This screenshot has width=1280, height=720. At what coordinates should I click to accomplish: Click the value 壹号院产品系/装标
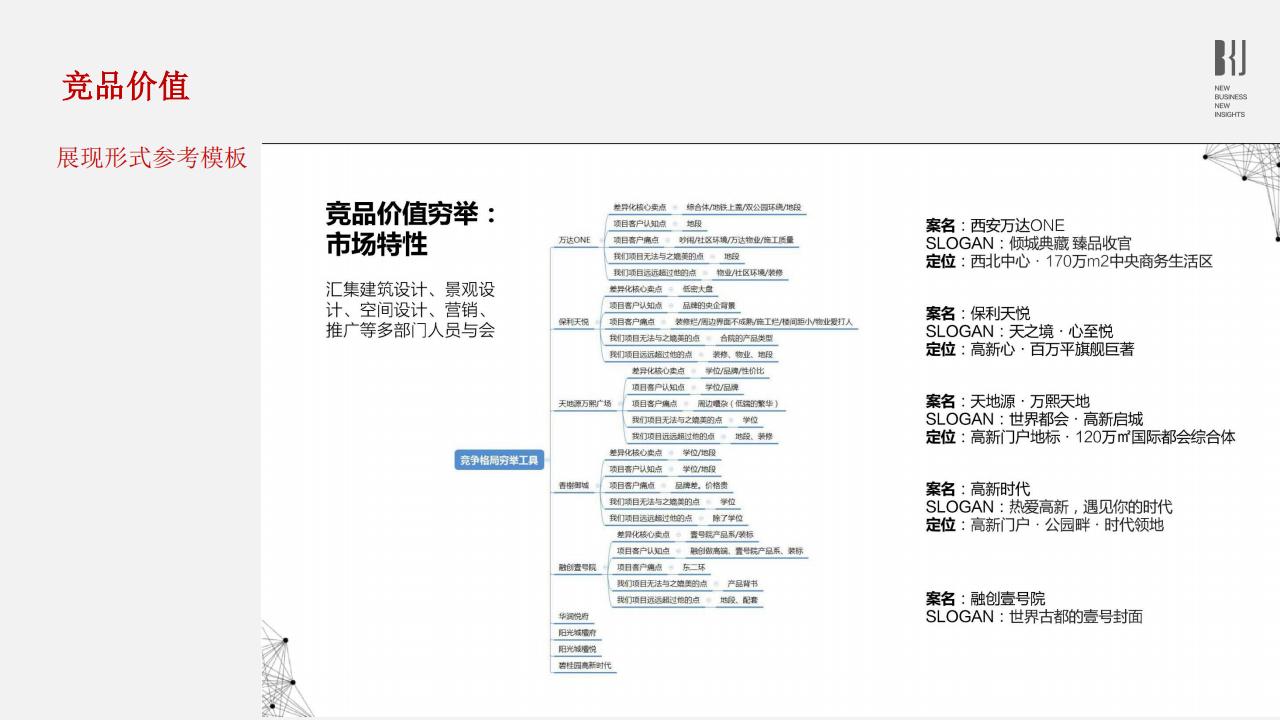coord(721,534)
